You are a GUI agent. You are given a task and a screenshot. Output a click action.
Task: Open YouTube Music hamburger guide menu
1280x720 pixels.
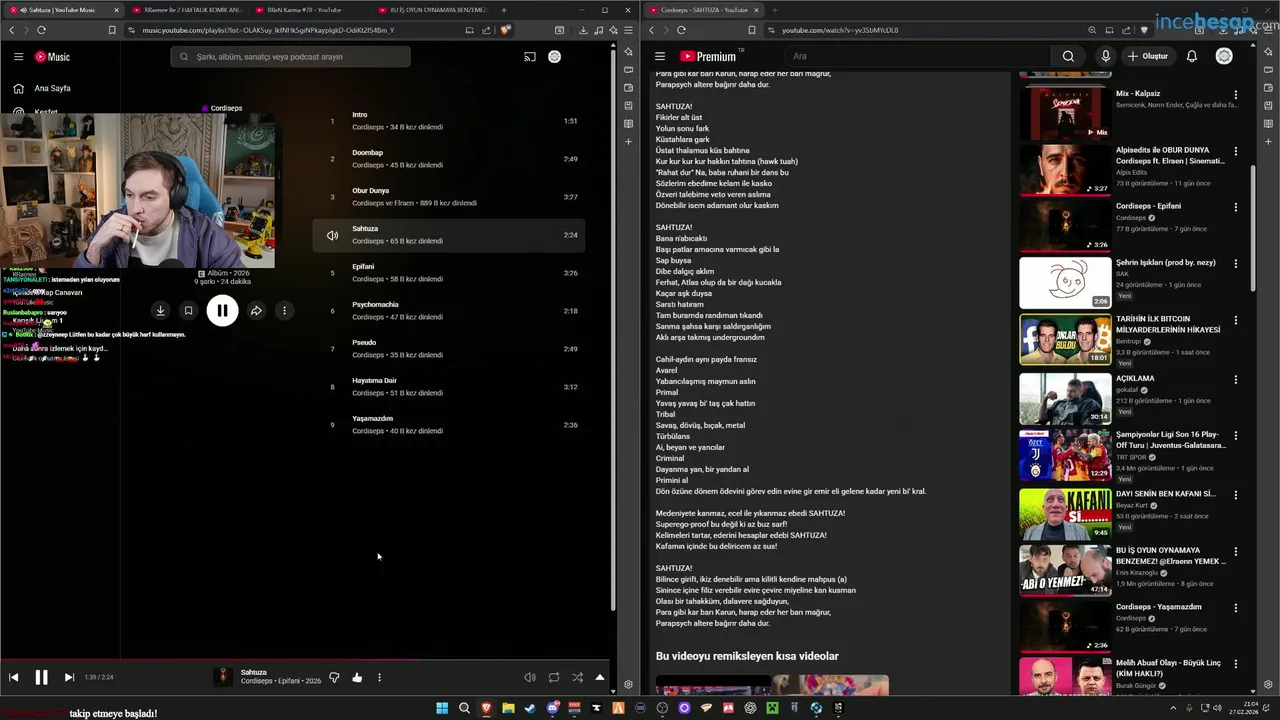(x=18, y=57)
